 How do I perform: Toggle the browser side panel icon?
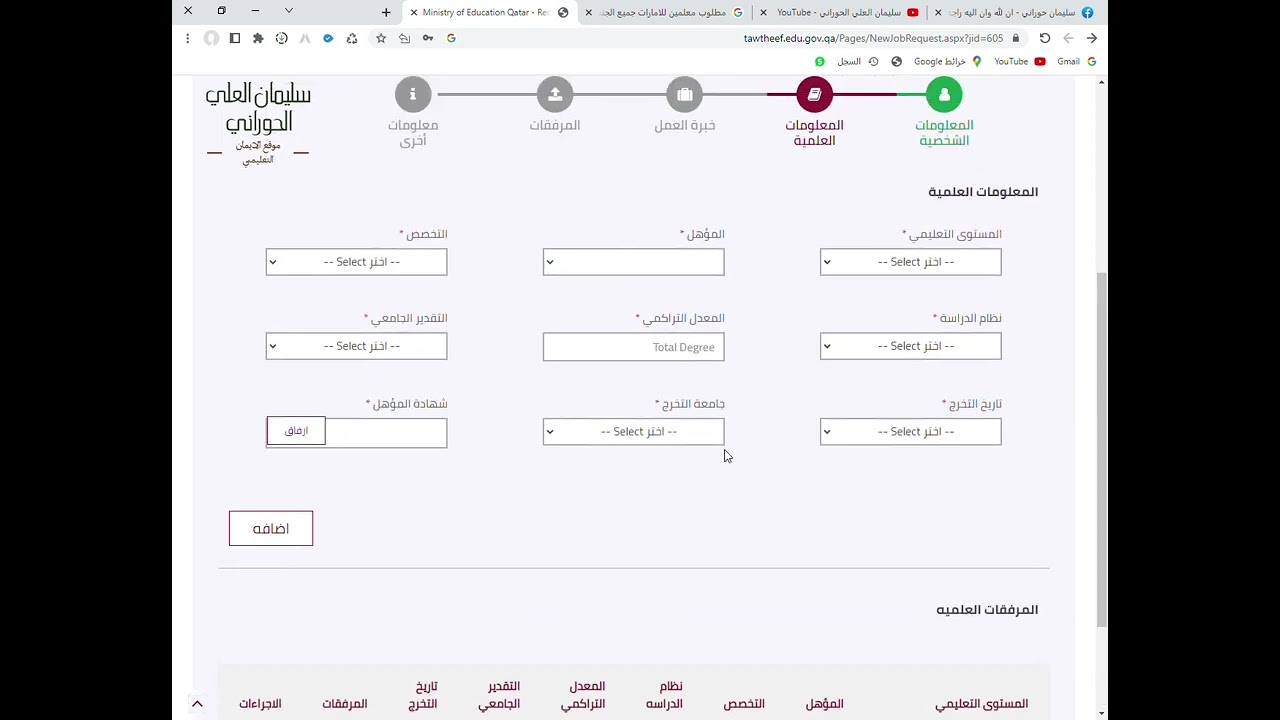235,38
